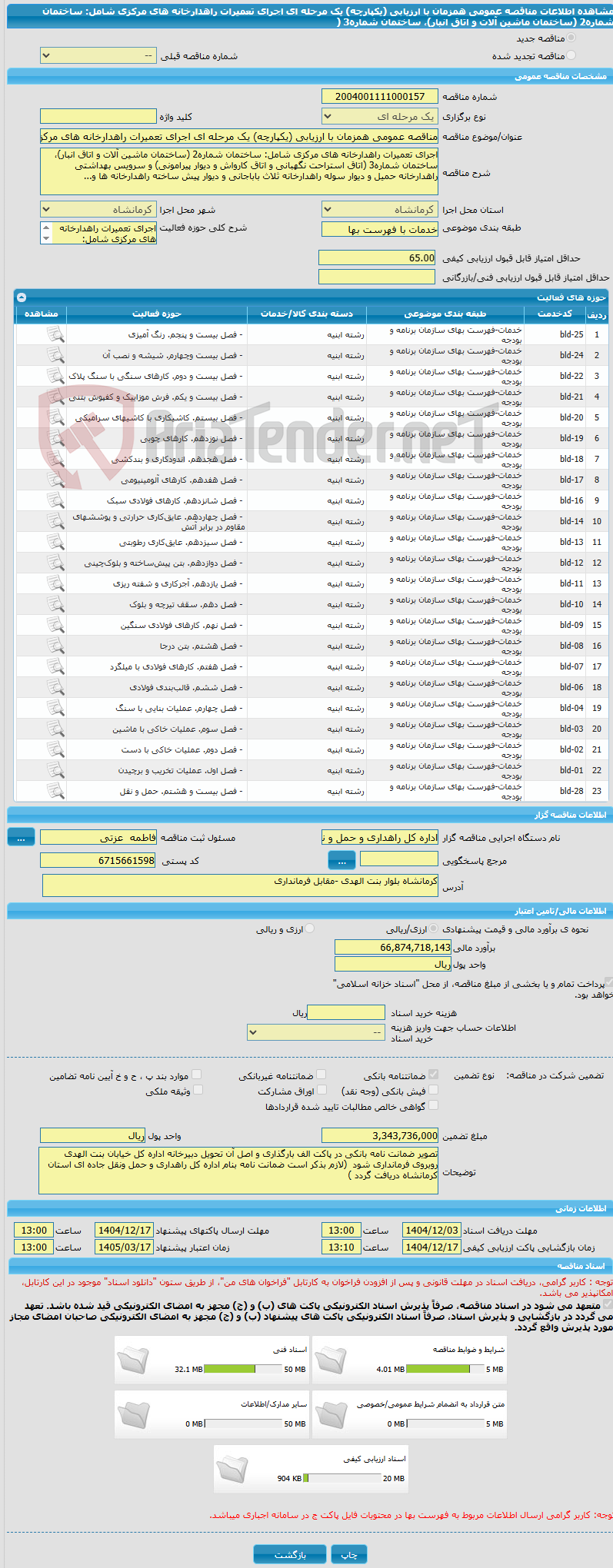Open the view icon in row bld-16
The height and width of the screenshot is (1568, 613).
pos(55,500)
